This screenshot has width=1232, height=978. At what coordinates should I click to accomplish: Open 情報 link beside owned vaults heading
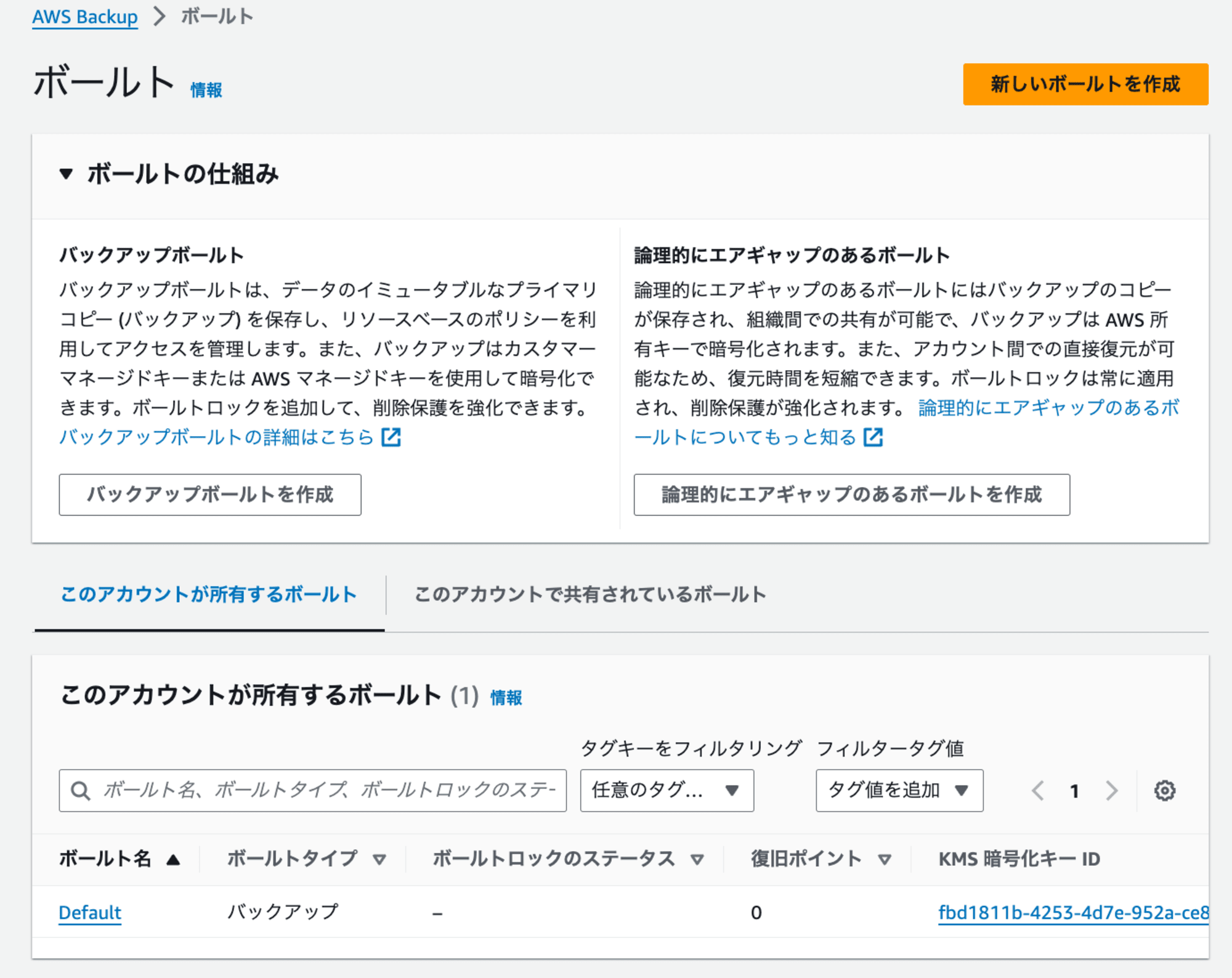click(x=506, y=697)
